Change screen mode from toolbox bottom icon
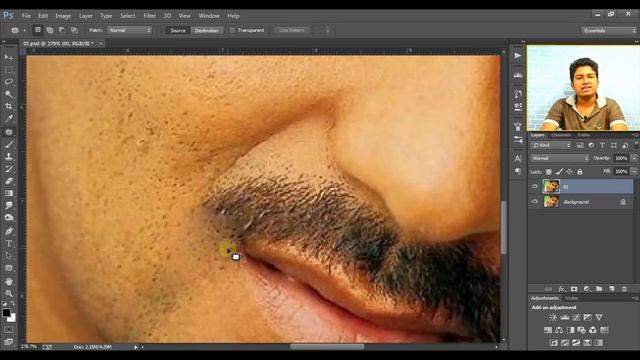640x360 pixels. pyautogui.click(x=9, y=342)
